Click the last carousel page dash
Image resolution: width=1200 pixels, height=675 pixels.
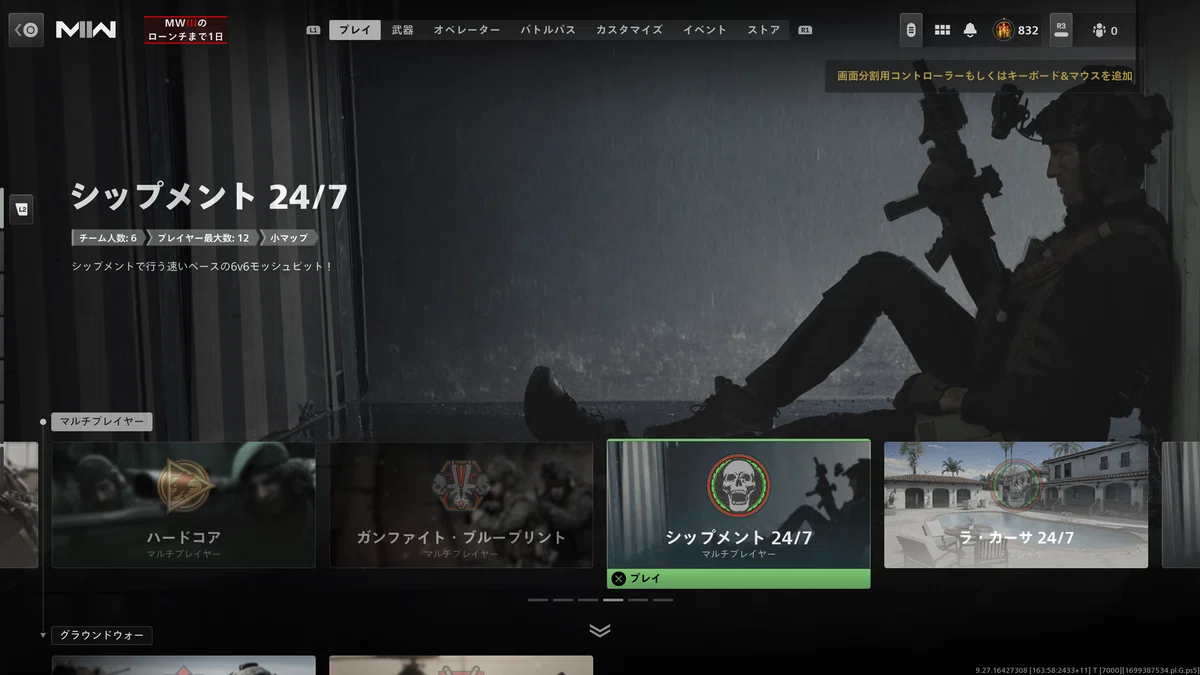coord(663,600)
